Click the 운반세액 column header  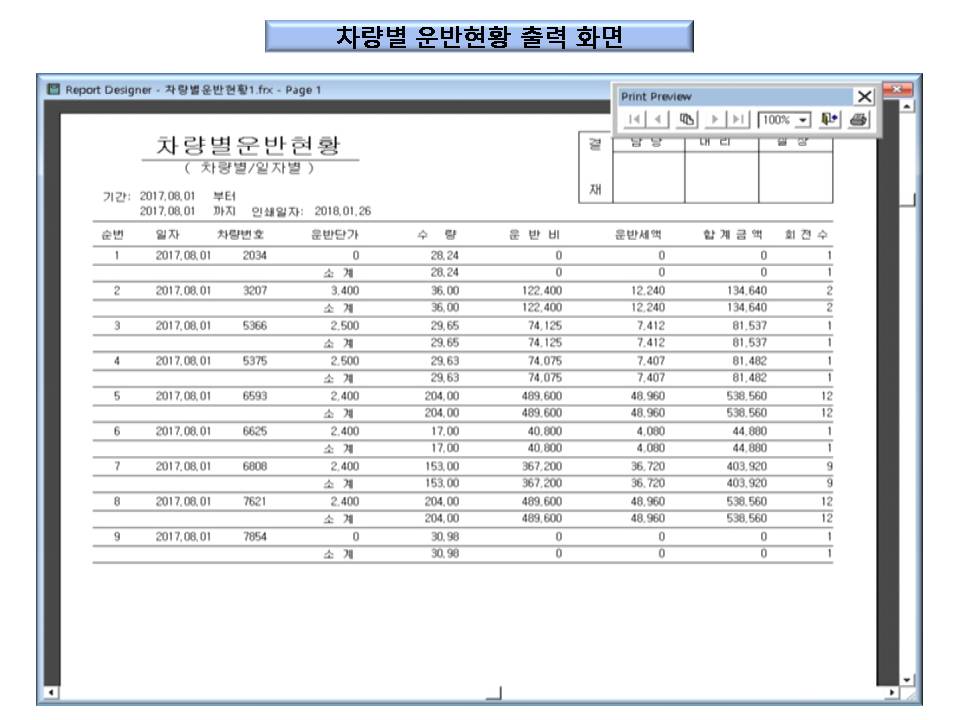[638, 234]
